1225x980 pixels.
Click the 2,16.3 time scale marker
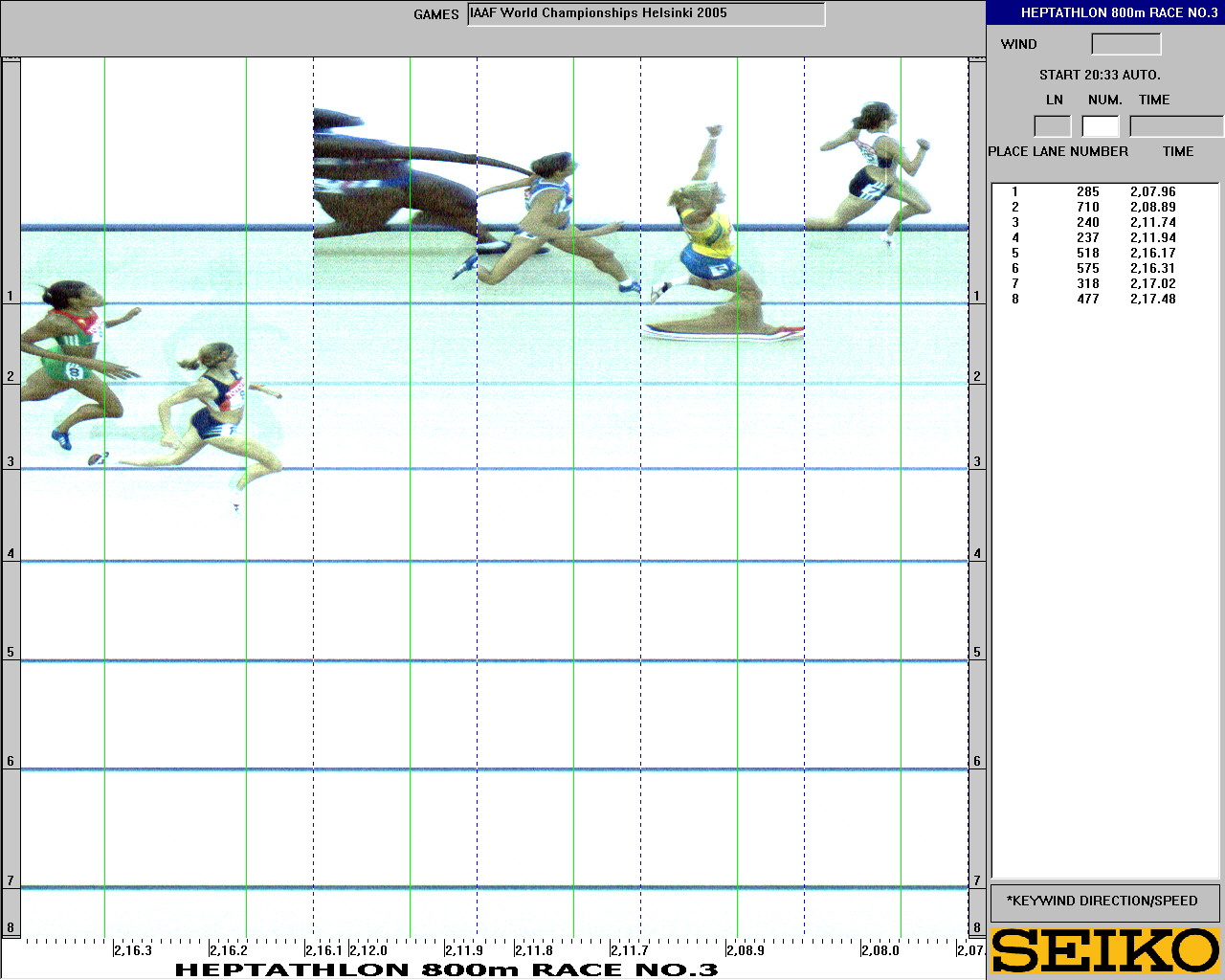(133, 950)
